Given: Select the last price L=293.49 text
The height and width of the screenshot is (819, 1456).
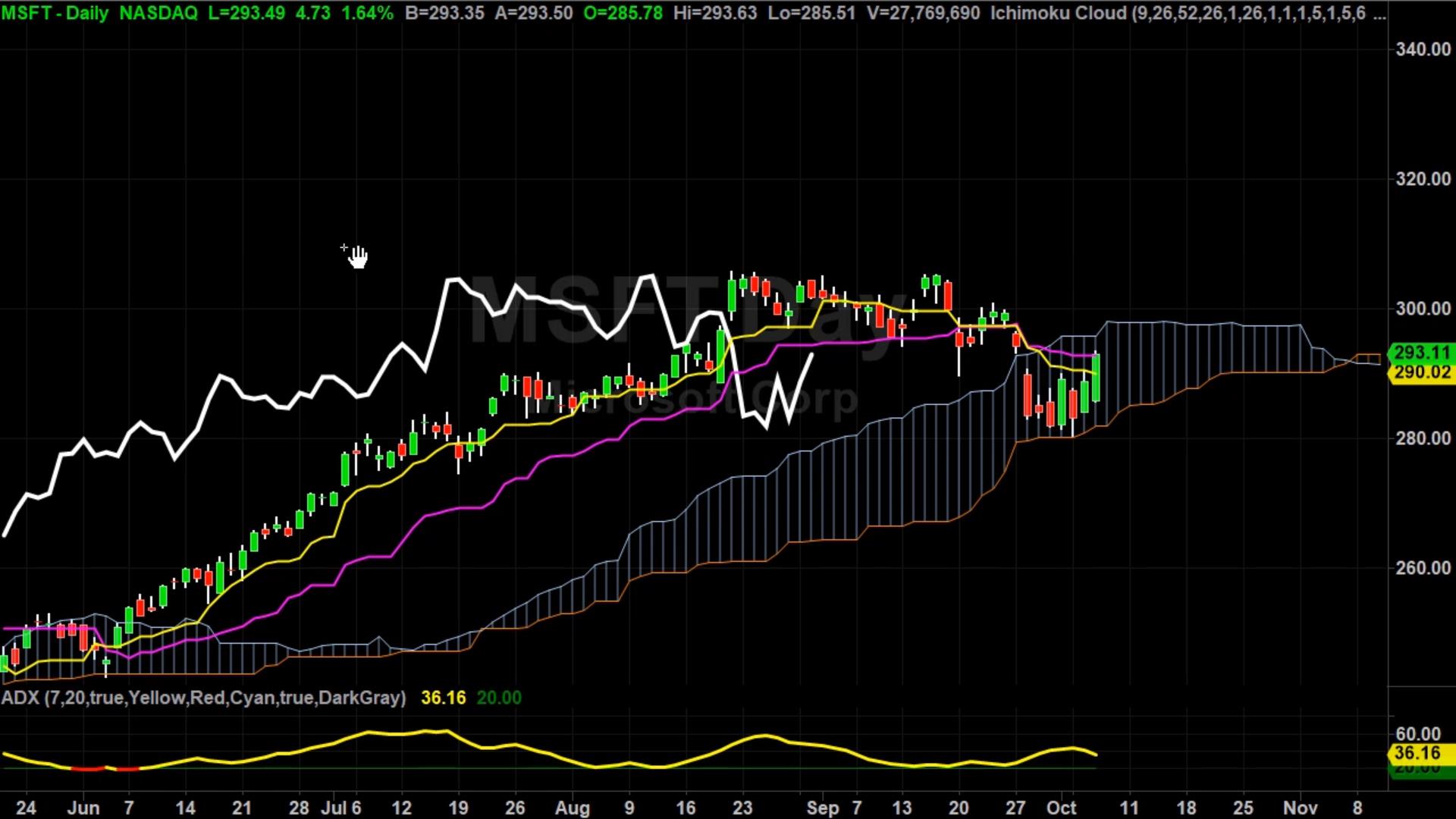Looking at the screenshot, I should [x=246, y=13].
